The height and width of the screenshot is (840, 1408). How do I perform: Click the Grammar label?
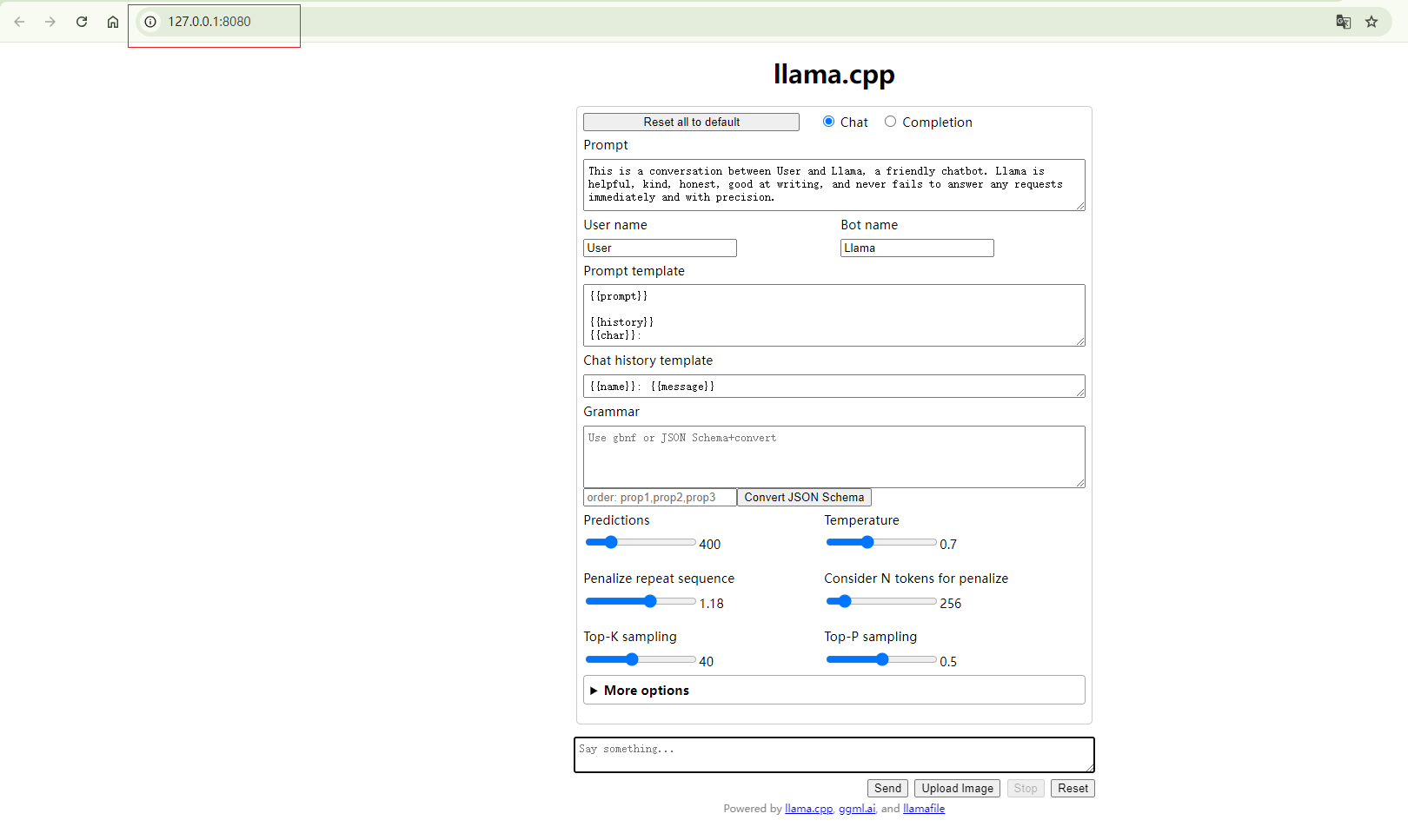coord(612,412)
